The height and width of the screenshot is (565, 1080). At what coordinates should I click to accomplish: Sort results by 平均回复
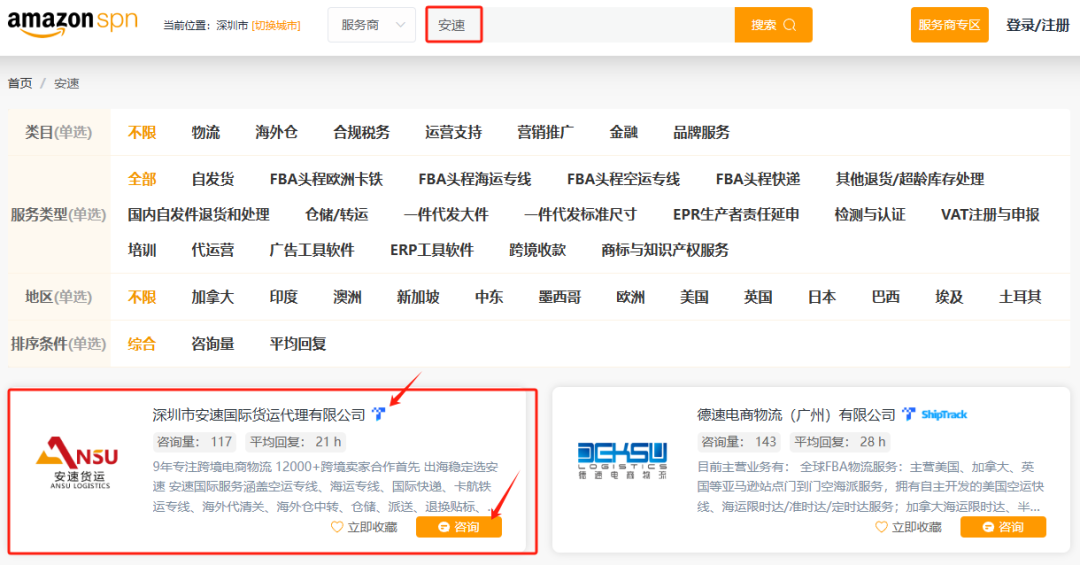(298, 344)
